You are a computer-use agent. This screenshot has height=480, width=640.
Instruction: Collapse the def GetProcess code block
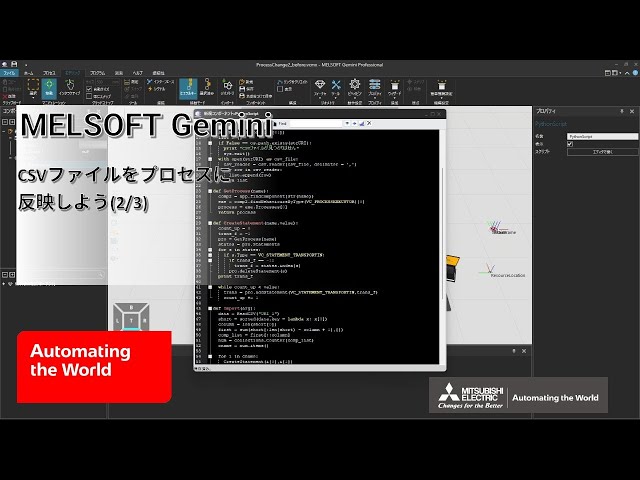[210, 191]
